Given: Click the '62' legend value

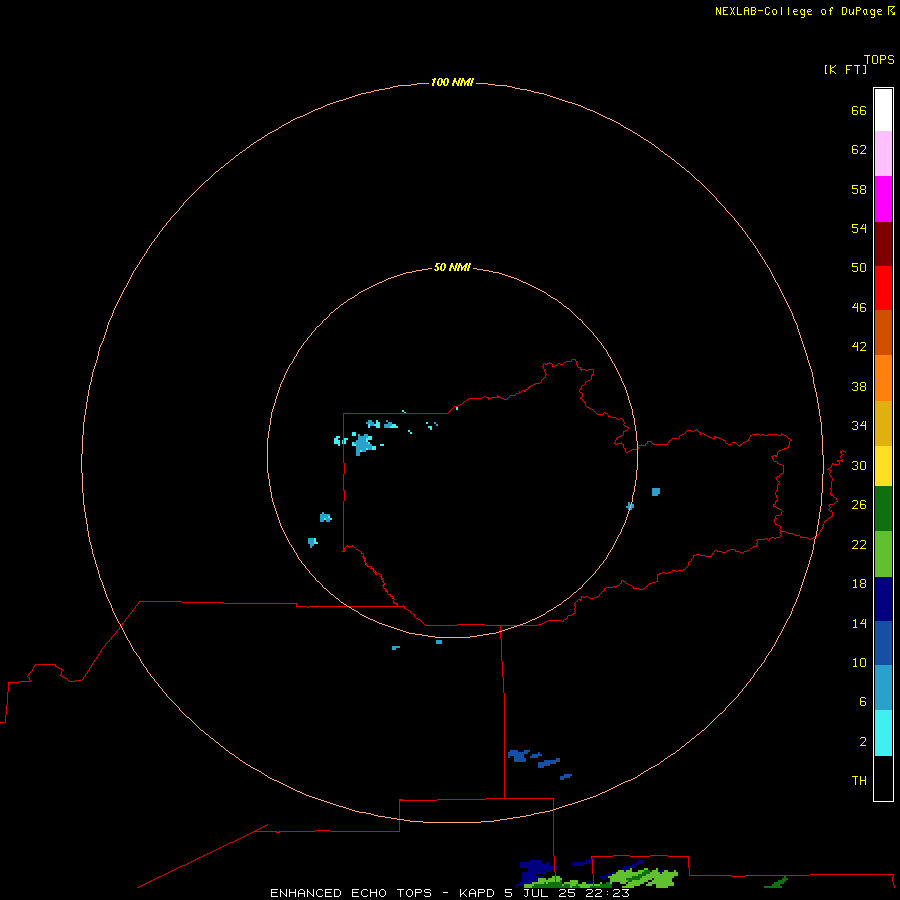Looking at the screenshot, I should coord(859,150).
